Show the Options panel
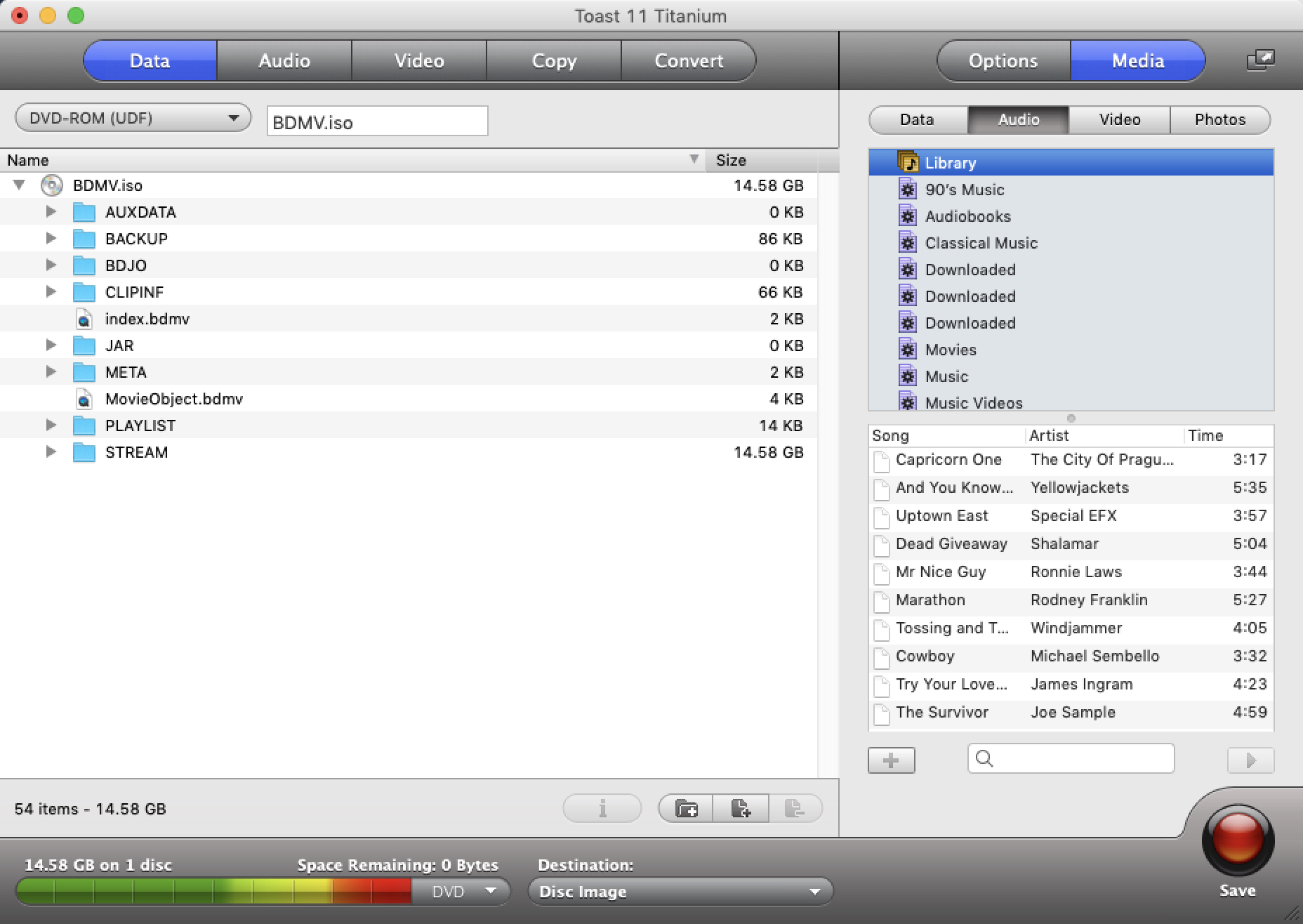This screenshot has height=924, width=1303. 1003,60
